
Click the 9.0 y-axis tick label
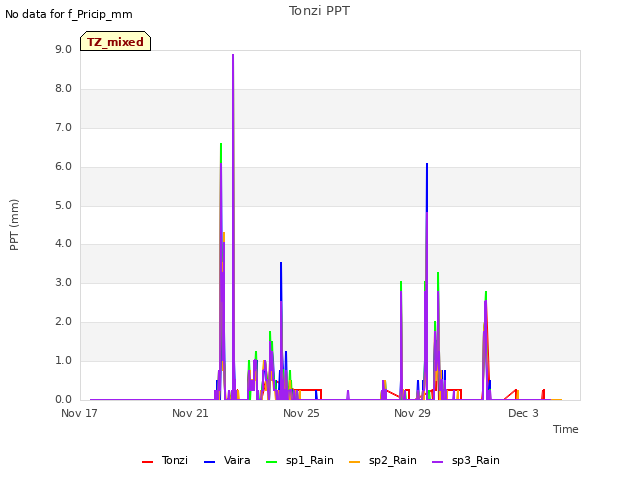[x=63, y=49]
